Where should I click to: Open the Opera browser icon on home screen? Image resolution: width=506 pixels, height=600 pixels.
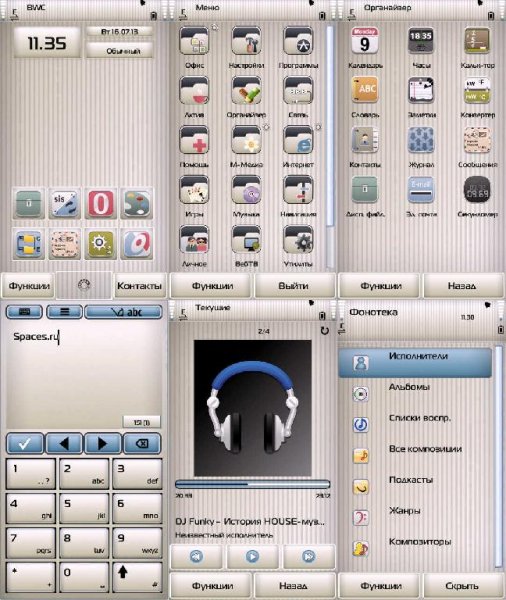[x=101, y=204]
